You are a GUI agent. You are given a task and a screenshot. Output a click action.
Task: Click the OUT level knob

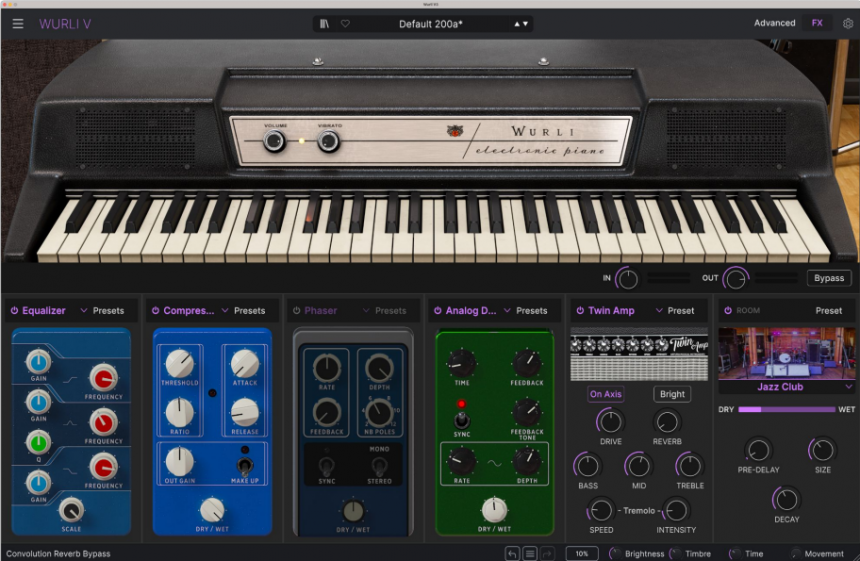[x=735, y=279]
